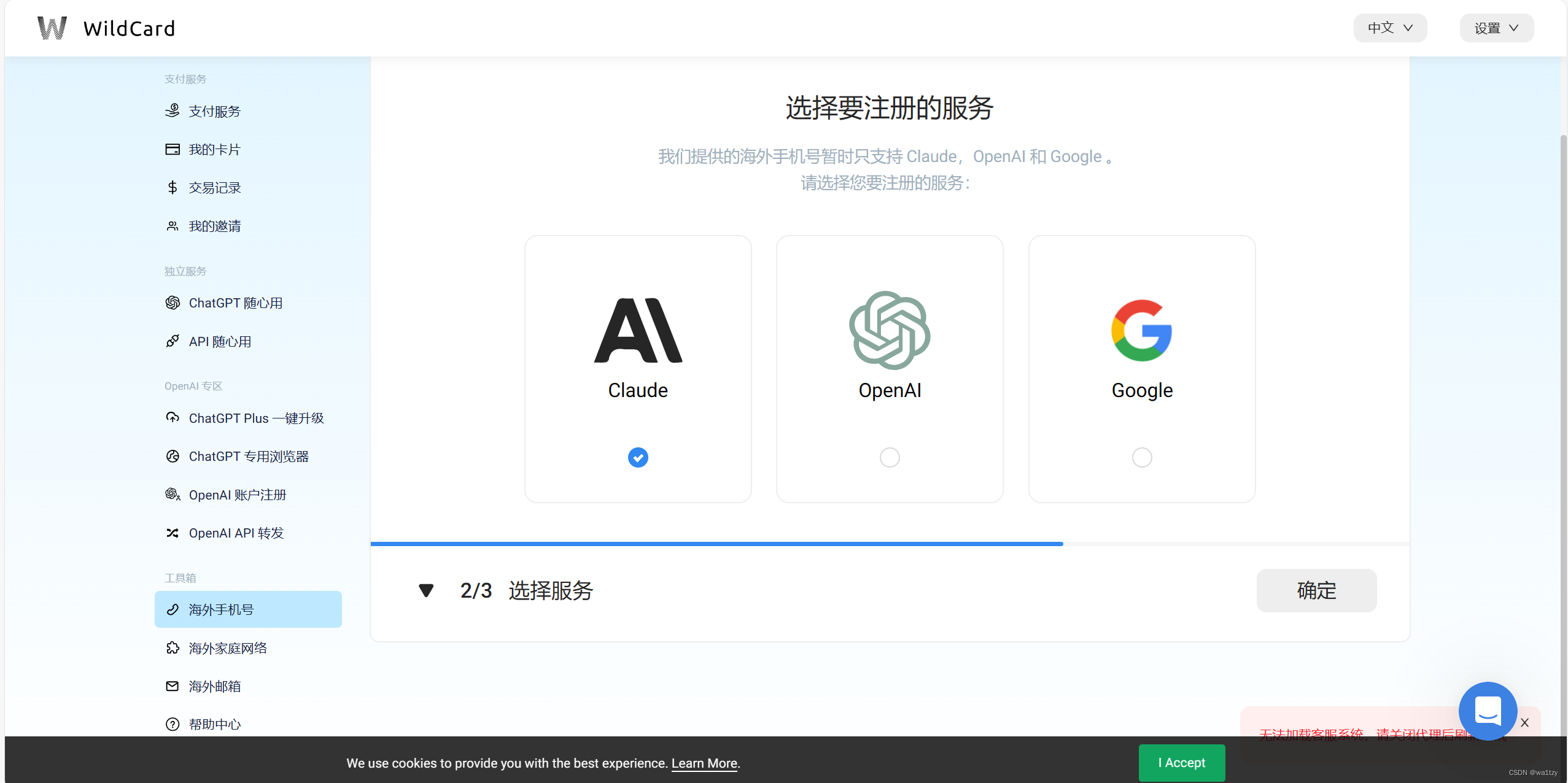Click the Claude service card label
The height and width of the screenshot is (783, 1568).
638,391
